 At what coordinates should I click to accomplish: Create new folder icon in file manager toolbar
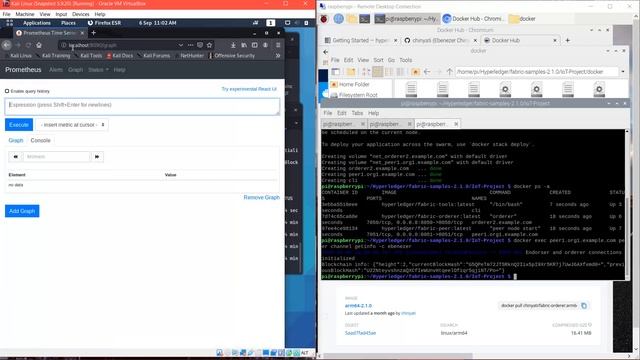click(x=351, y=72)
